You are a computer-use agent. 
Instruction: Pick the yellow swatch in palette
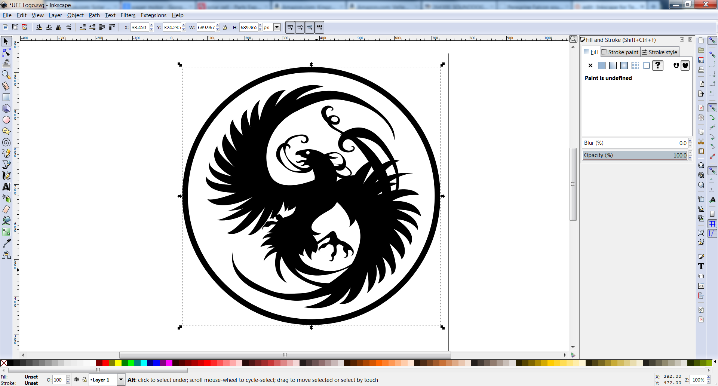(x=118, y=363)
